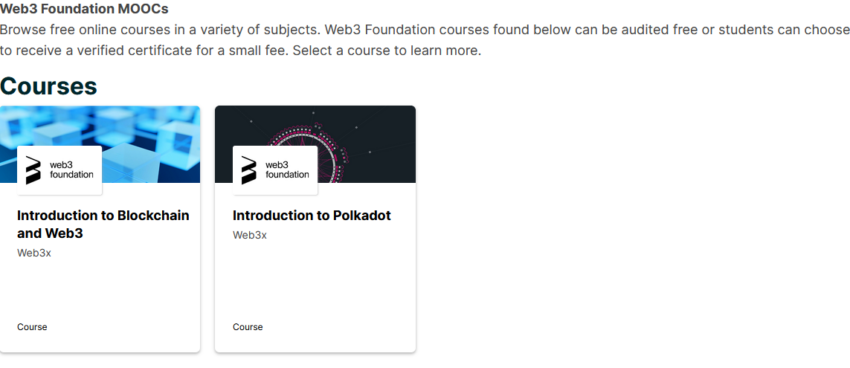The image size is (850, 368).
Task: Open Introduction to Blockchain and Web3 course
Action: pos(103,224)
